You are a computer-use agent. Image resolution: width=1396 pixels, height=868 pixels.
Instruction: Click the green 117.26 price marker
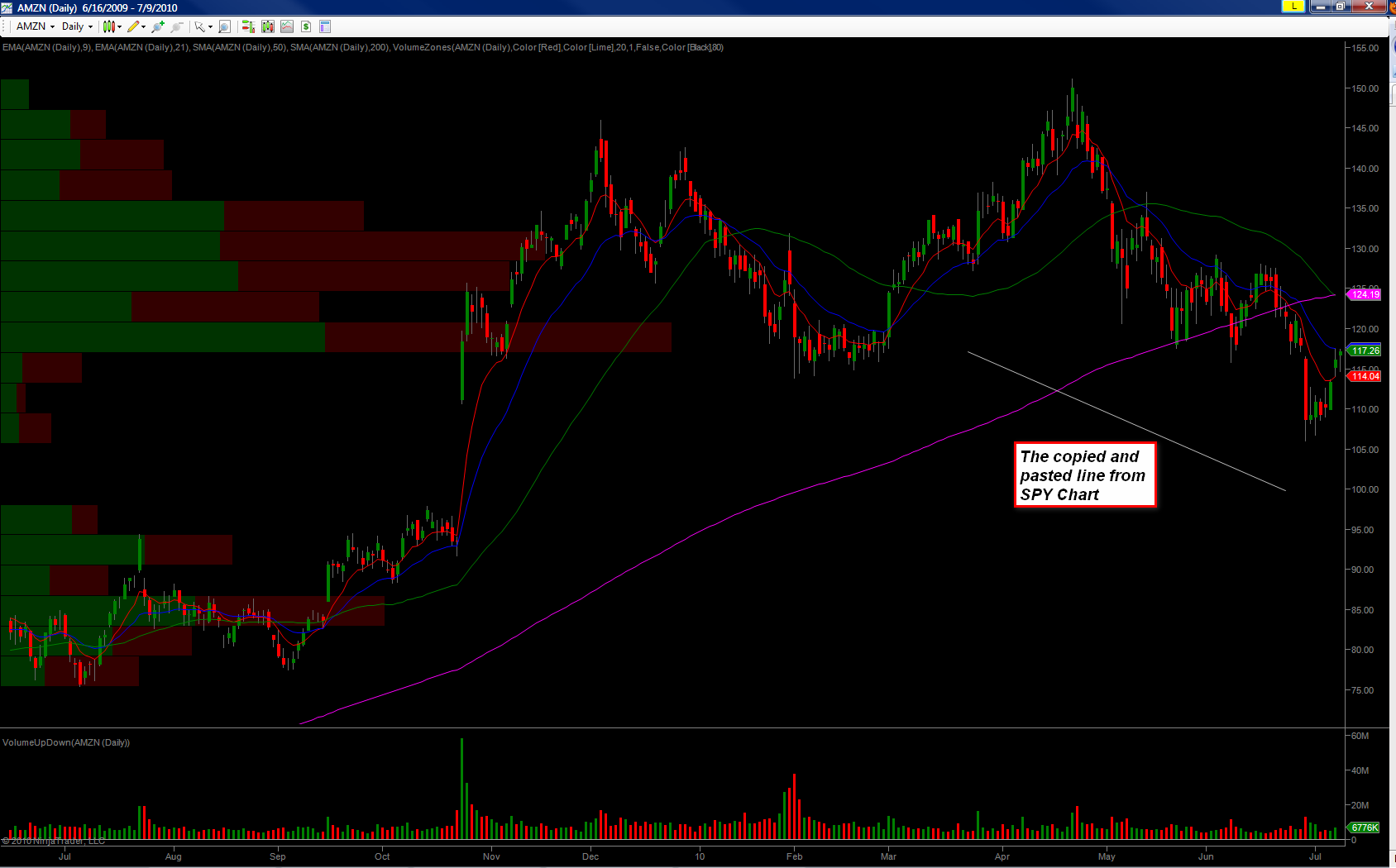tap(1365, 351)
